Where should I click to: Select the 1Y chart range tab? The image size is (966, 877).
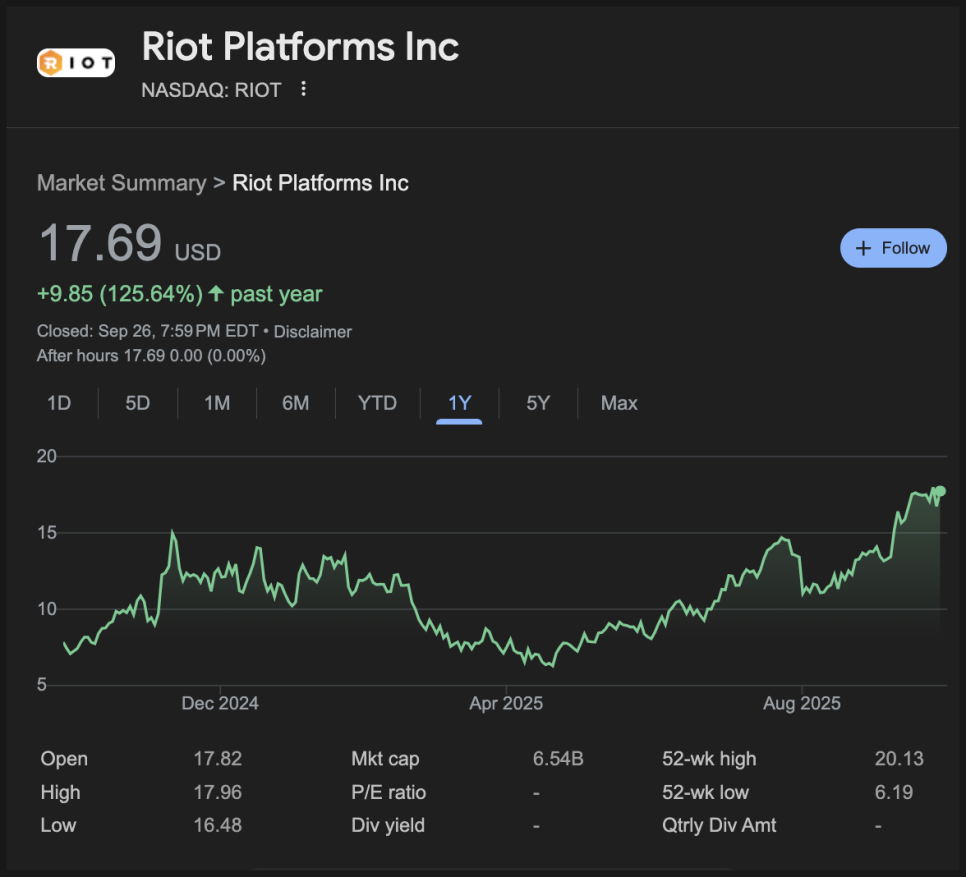pos(460,403)
